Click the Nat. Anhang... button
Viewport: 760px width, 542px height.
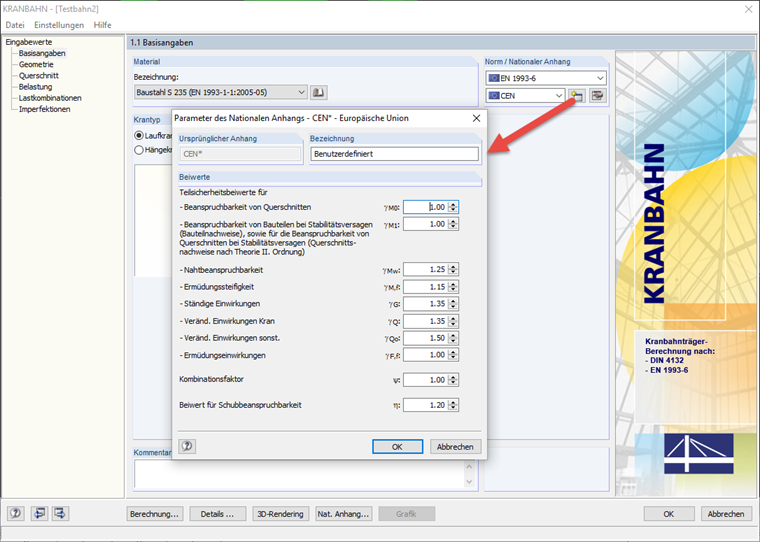click(344, 514)
